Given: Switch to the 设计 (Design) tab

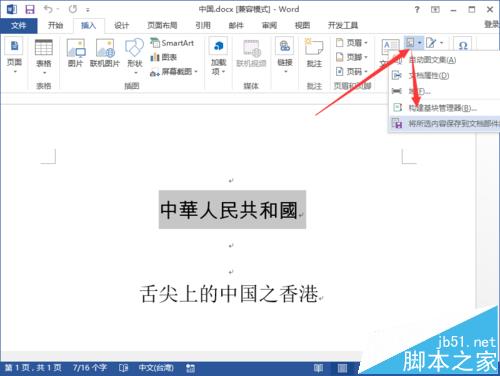Looking at the screenshot, I should click(x=121, y=25).
